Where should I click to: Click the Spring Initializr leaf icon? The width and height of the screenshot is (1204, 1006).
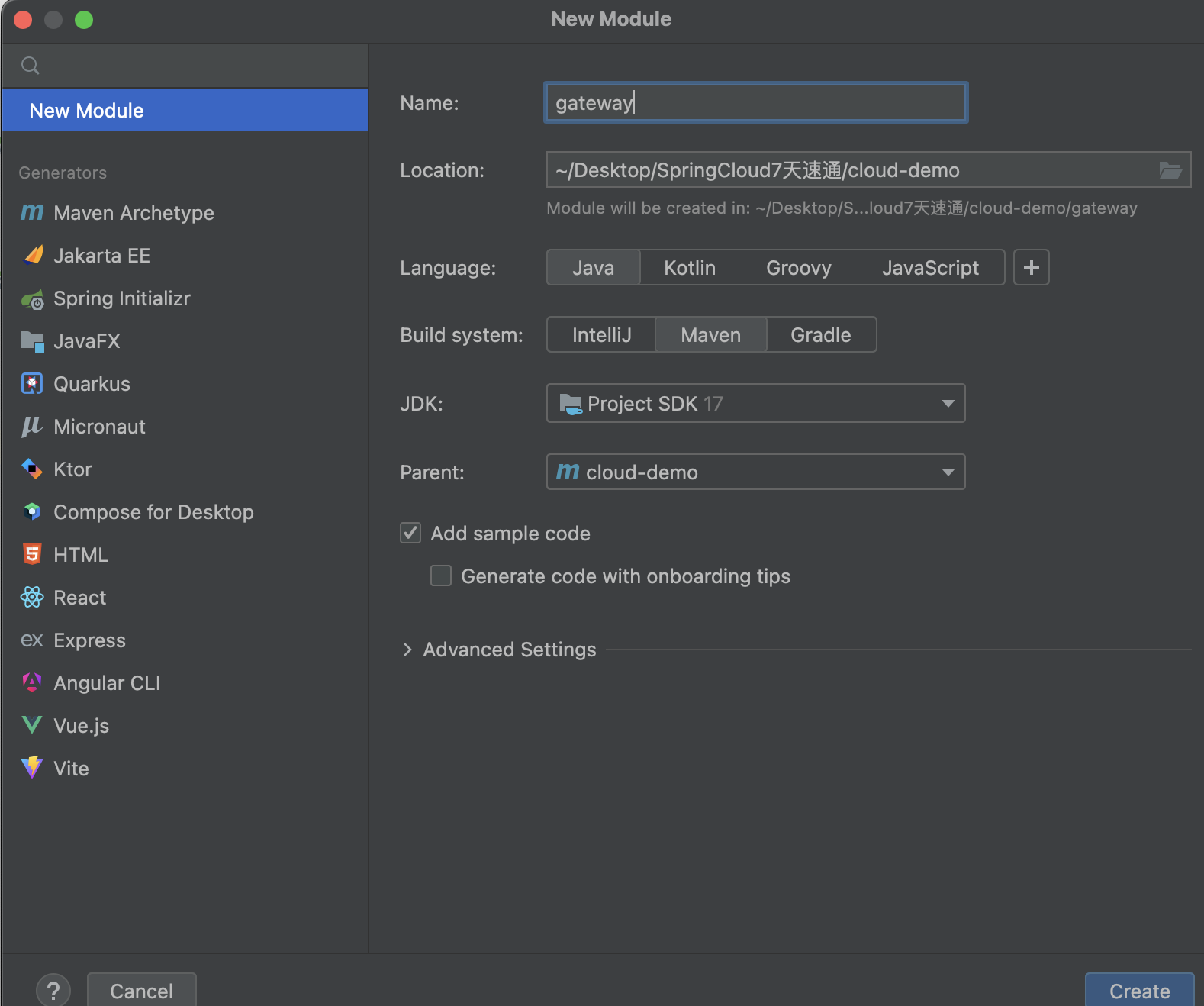[x=32, y=298]
